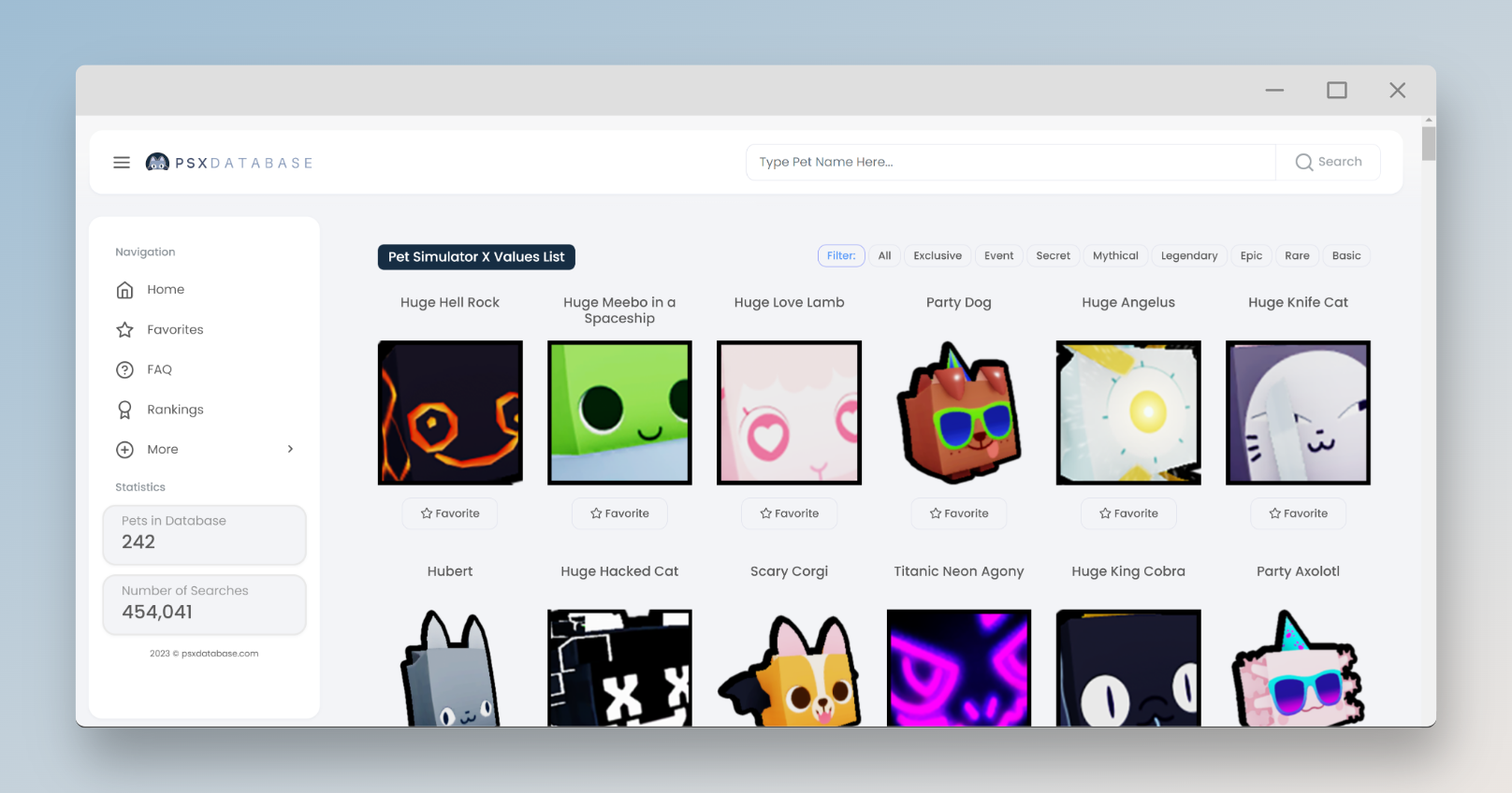Viewport: 1512px width, 793px height.
Task: Favorite the Huge Knife Cat pet
Action: tap(1299, 513)
